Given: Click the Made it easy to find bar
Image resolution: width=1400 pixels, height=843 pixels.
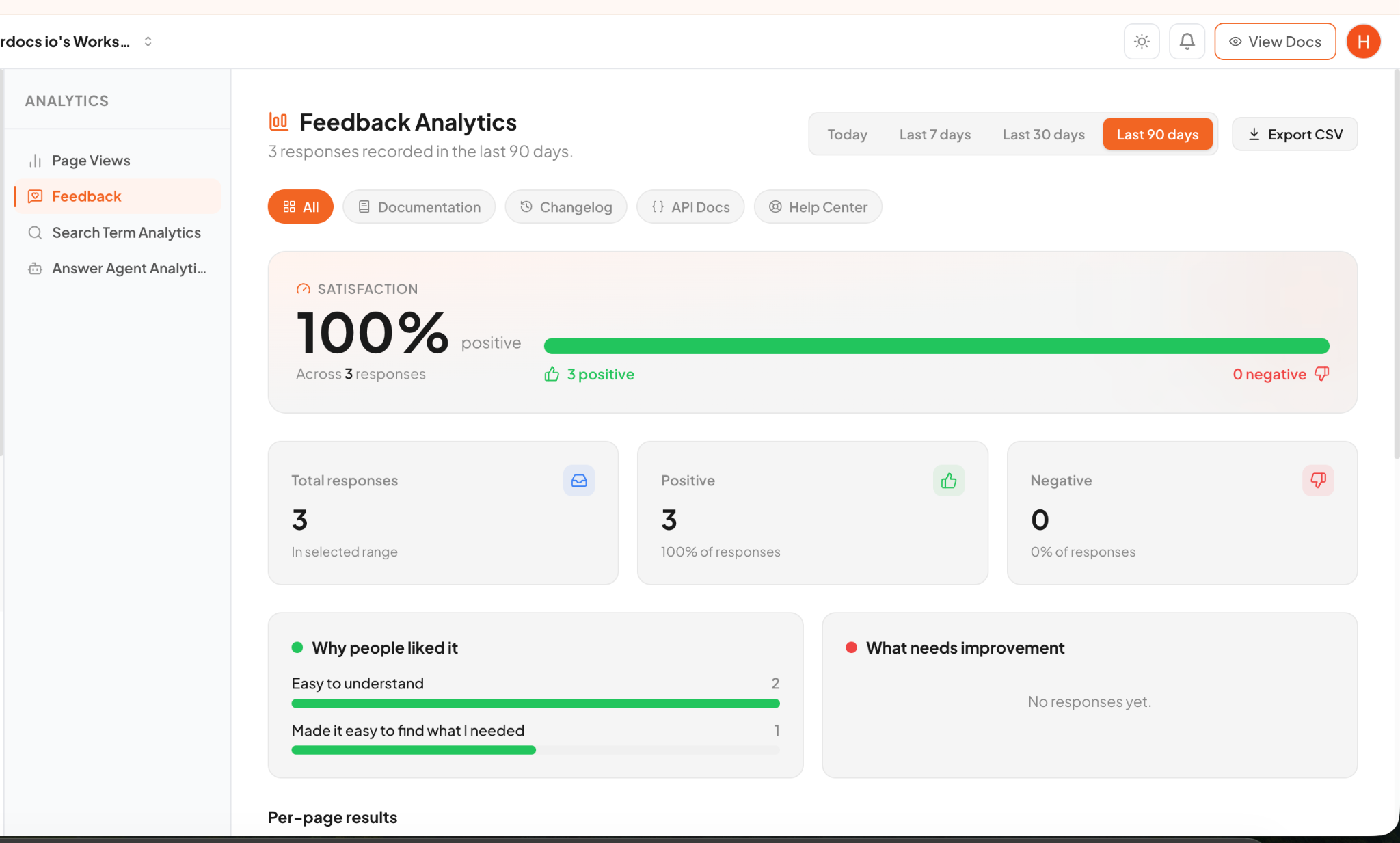Looking at the screenshot, I should pyautogui.click(x=535, y=750).
